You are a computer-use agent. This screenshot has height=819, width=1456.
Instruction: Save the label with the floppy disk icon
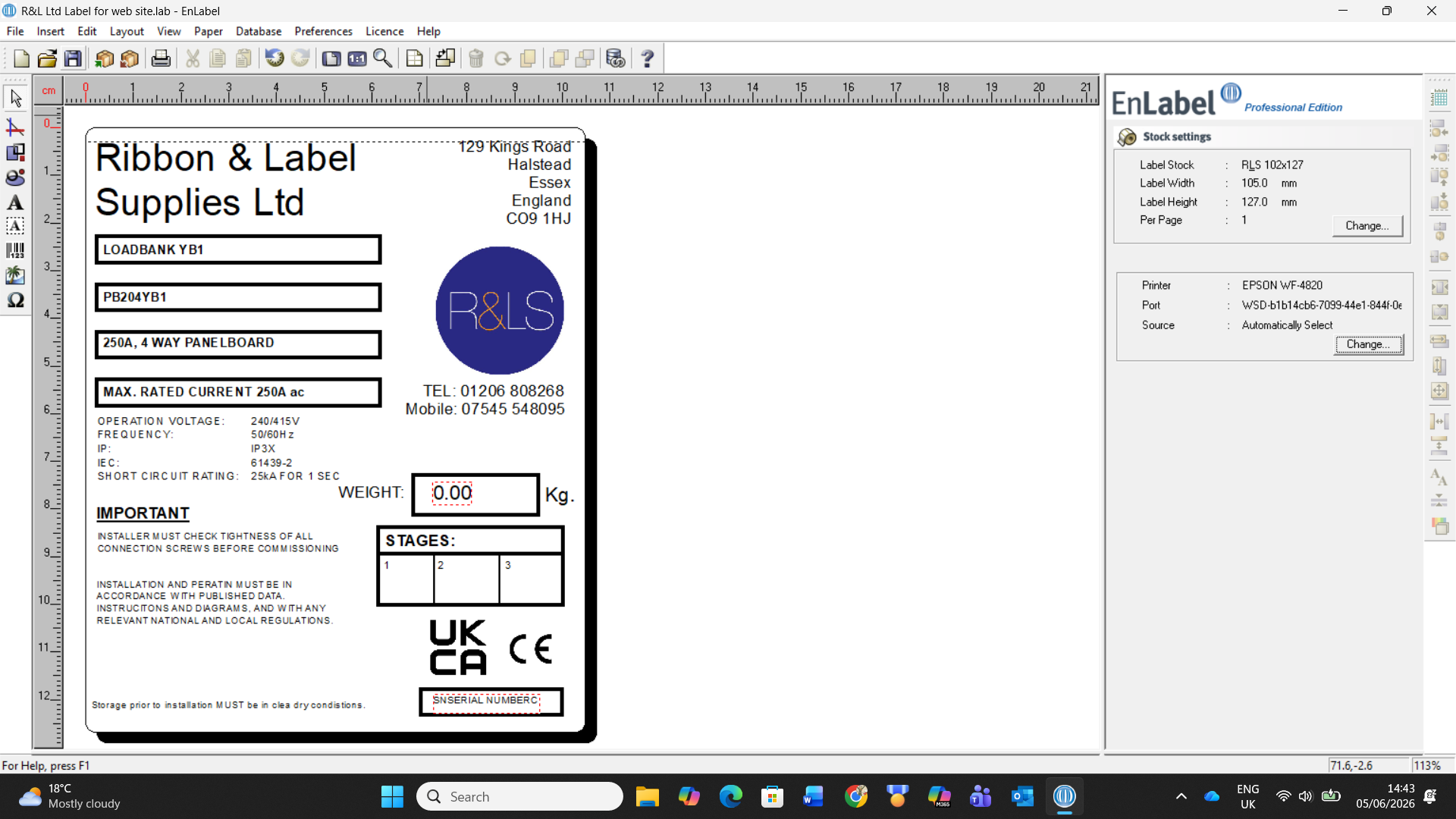coord(73,58)
